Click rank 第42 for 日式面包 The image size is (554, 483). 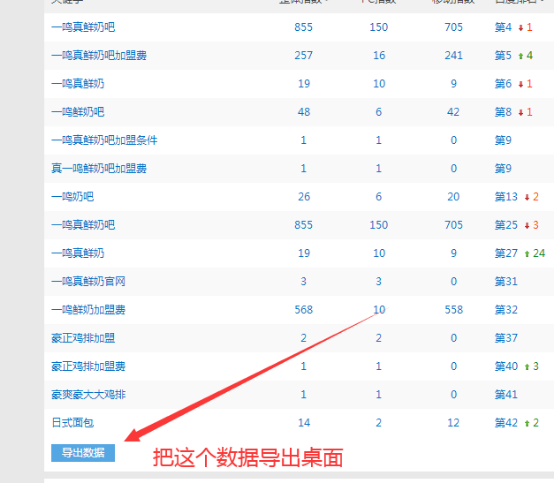tap(506, 423)
